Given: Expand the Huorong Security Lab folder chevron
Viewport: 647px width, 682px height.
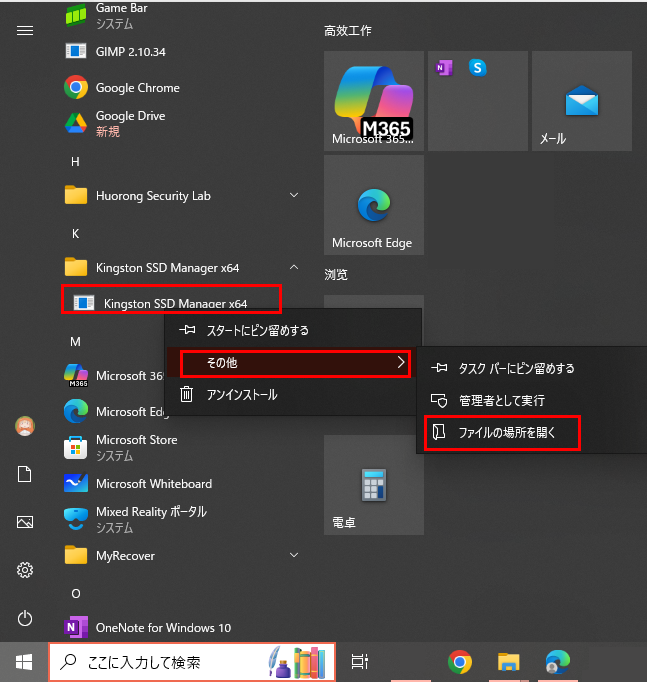Looking at the screenshot, I should coord(294,195).
